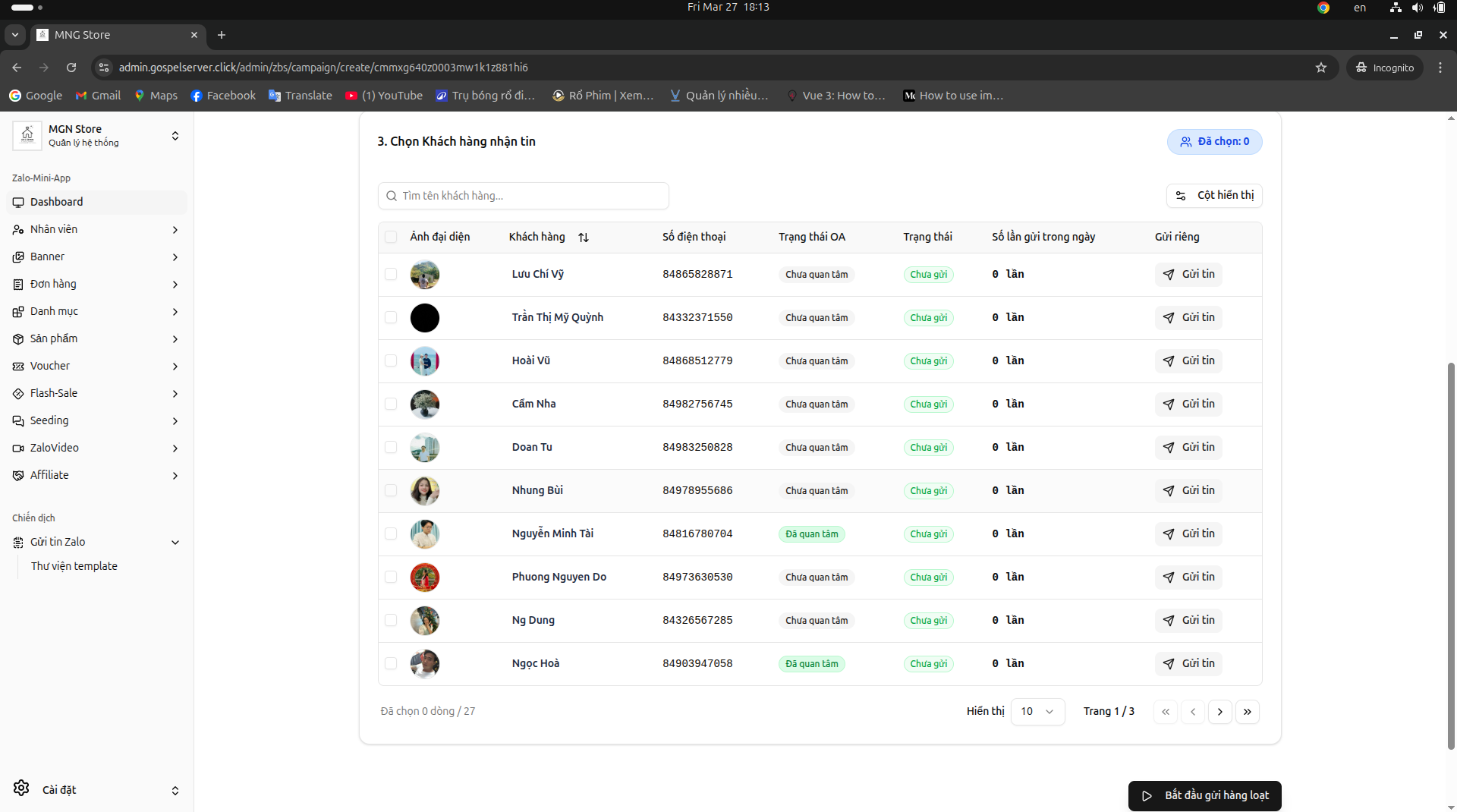The height and width of the screenshot is (812, 1457).
Task: Open Dashboard in the sidebar
Action: 57,202
